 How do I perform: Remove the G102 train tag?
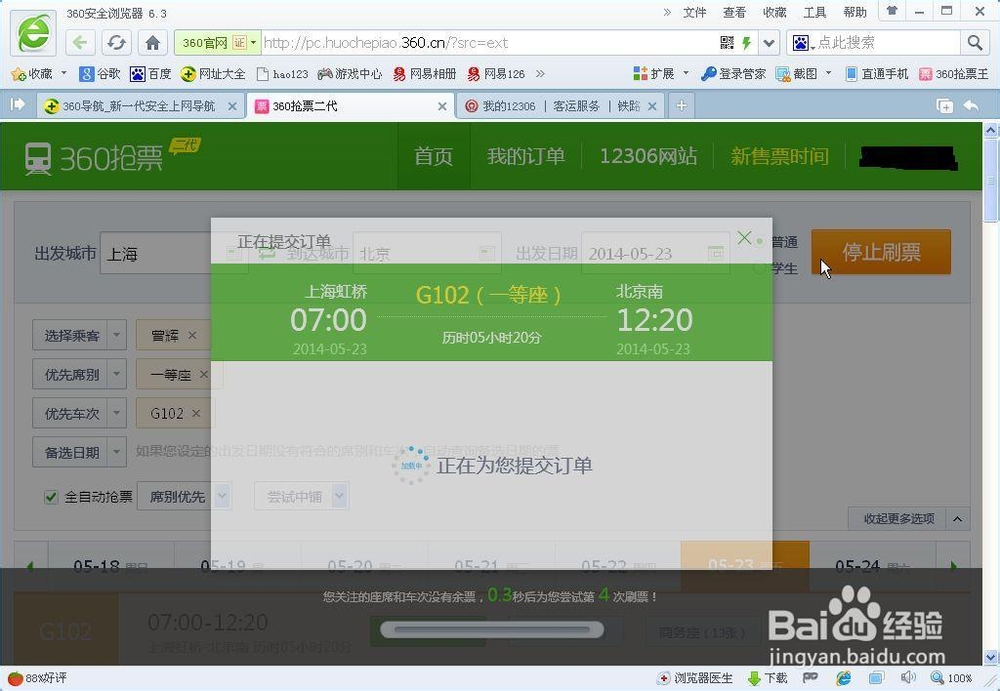pos(196,413)
